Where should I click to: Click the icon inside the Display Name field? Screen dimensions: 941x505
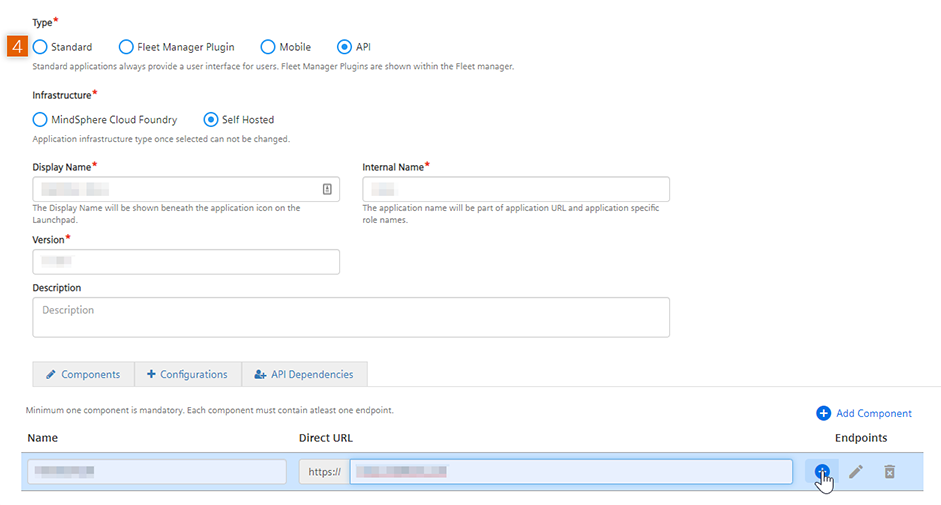tap(327, 189)
